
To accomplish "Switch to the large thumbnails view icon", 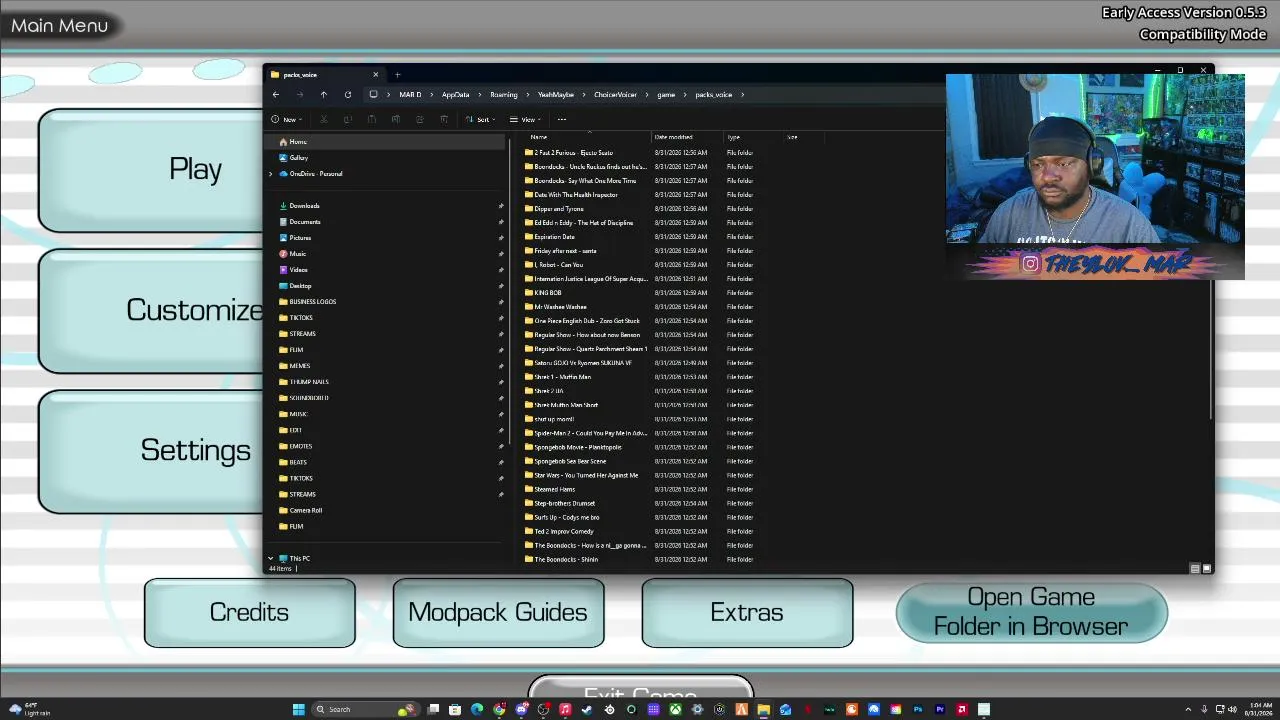I will (x=1207, y=568).
